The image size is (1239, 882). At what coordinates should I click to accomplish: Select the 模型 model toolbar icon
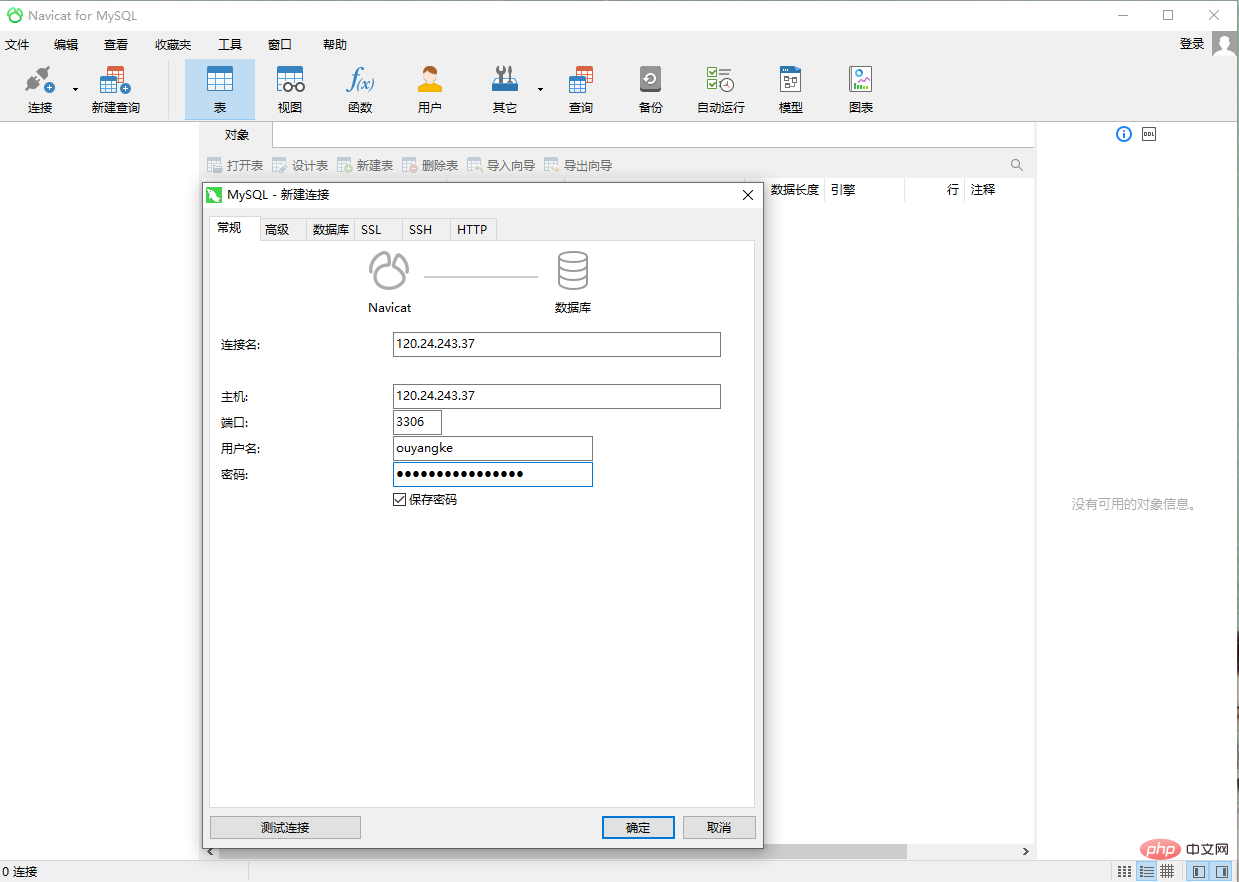coord(791,89)
